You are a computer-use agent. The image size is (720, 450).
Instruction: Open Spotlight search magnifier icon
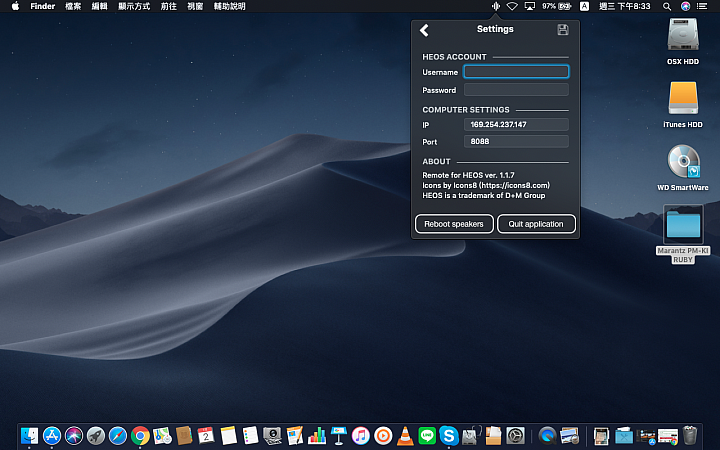point(667,6)
